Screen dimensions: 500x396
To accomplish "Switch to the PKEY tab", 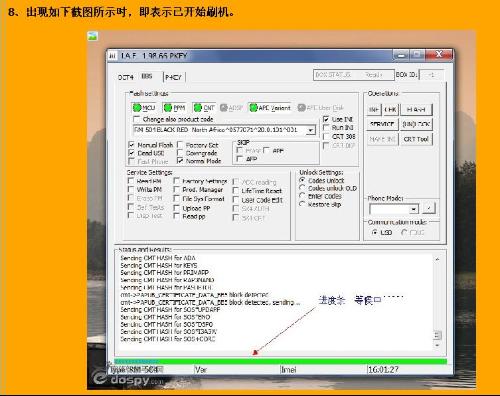I will coord(173,77).
